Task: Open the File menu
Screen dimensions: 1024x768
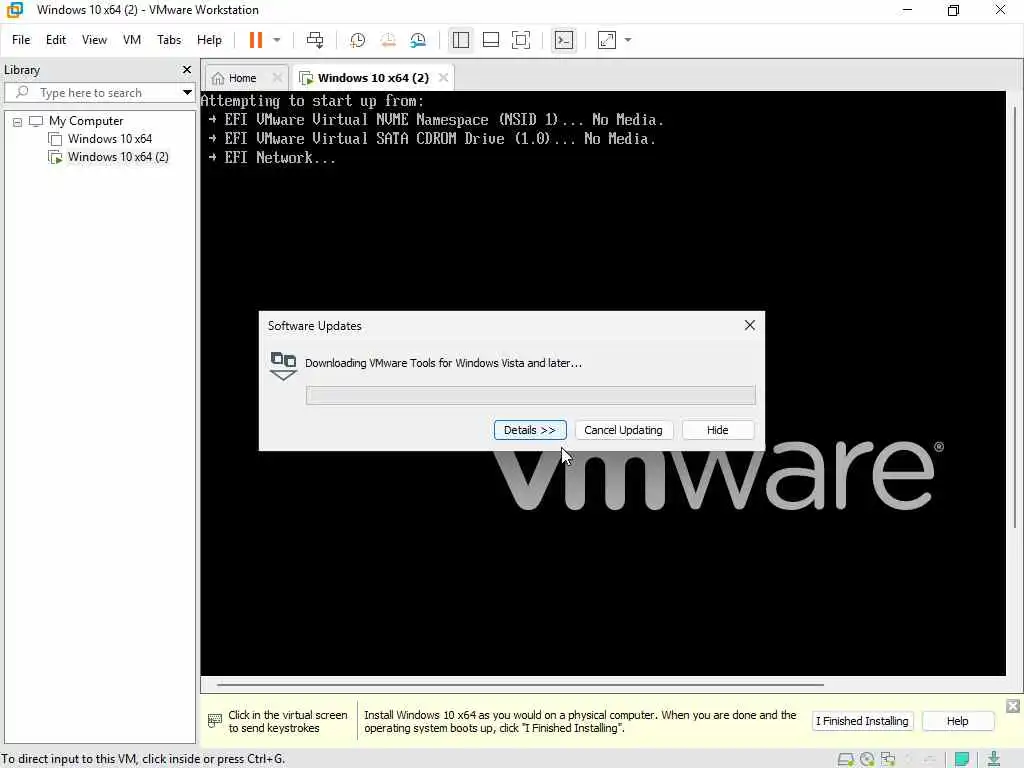Action: point(21,40)
